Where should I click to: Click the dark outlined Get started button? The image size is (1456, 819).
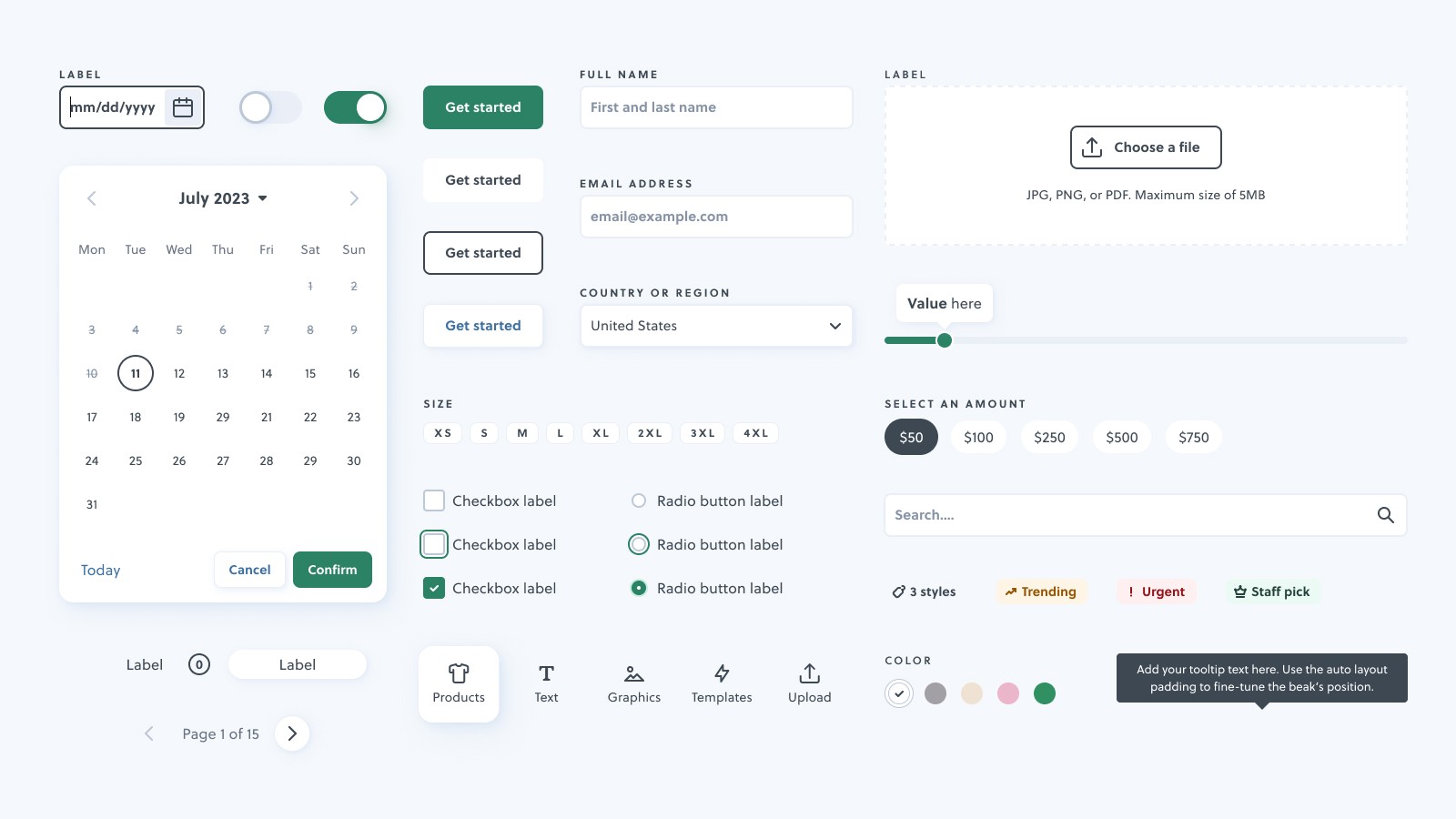pyautogui.click(x=483, y=253)
